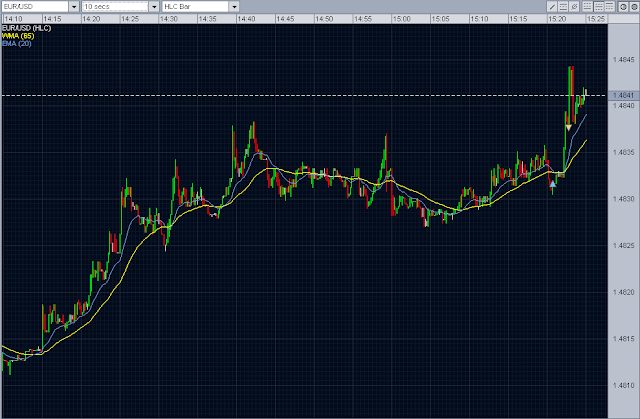The image size is (640, 419).
Task: Click the circle with diagonal slash icon
Action: point(574,7)
